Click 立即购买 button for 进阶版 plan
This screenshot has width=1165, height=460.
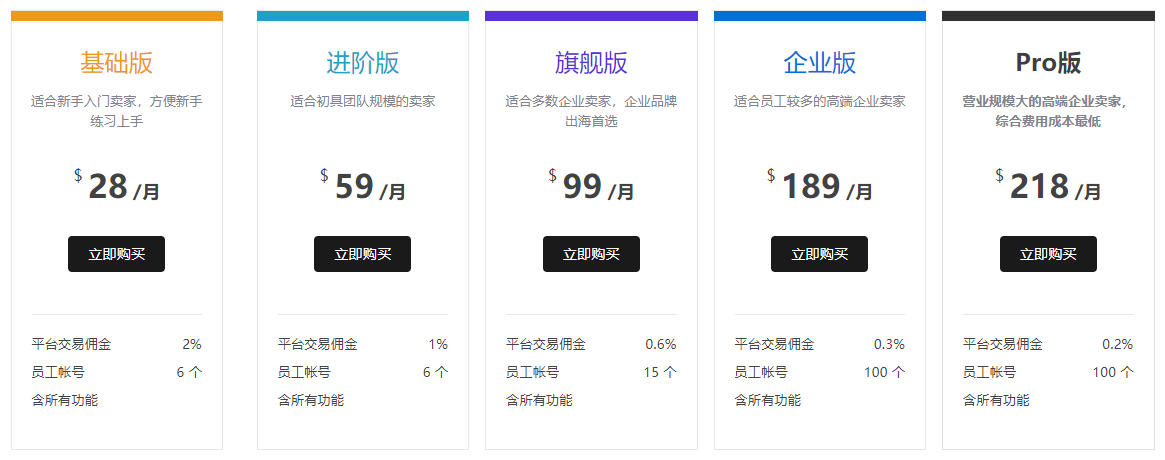tap(363, 254)
